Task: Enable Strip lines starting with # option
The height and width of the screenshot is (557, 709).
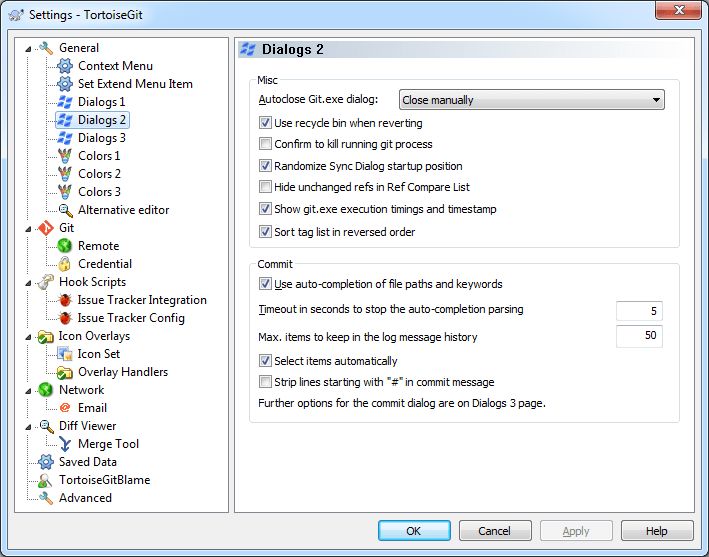Action: click(x=265, y=382)
